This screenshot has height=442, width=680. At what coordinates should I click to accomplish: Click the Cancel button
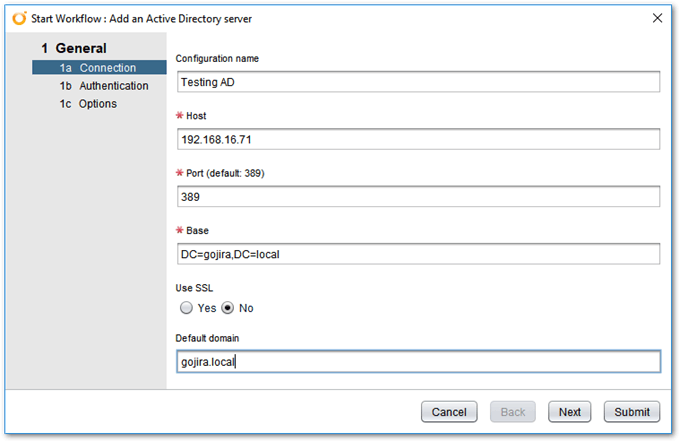[449, 412]
